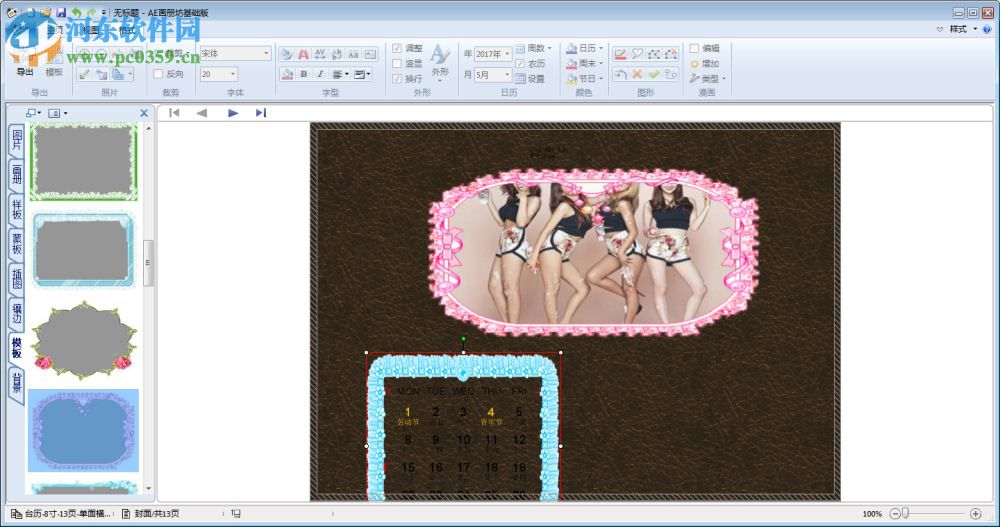This screenshot has height=527, width=1000.
Task: Open the panel view mode dropdown icon
Action: 57,113
